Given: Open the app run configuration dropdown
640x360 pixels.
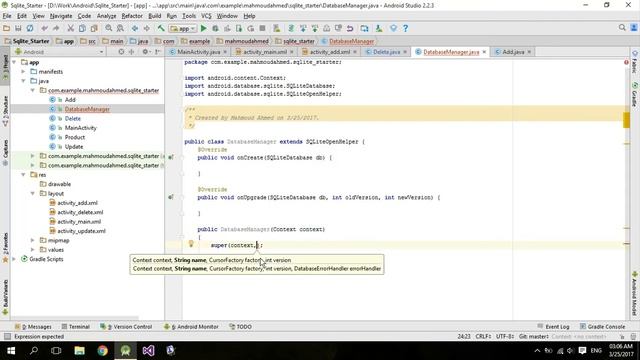Looking at the screenshot, I should (183, 29).
